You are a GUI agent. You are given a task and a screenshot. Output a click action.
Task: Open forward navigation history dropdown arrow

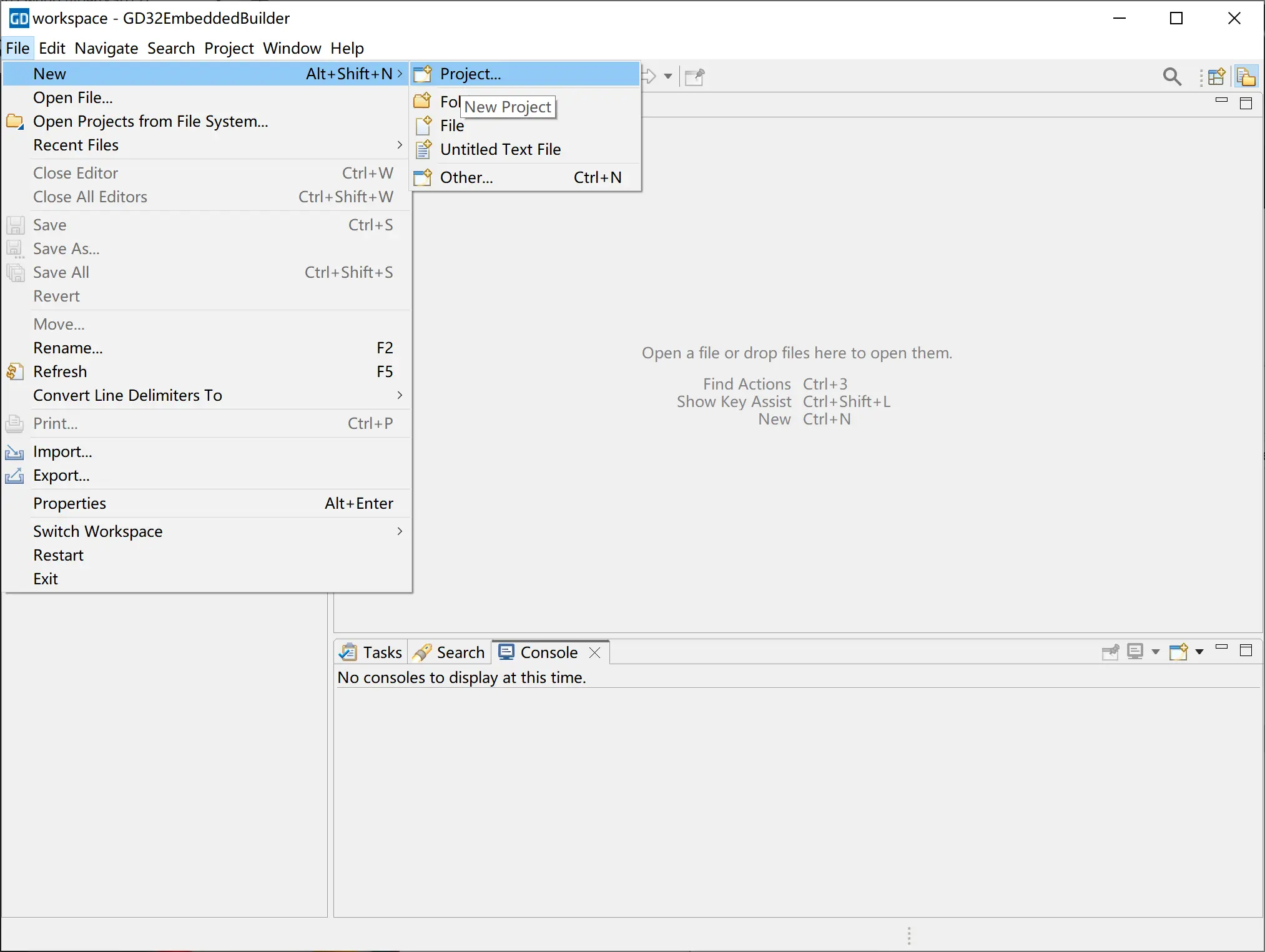point(667,76)
